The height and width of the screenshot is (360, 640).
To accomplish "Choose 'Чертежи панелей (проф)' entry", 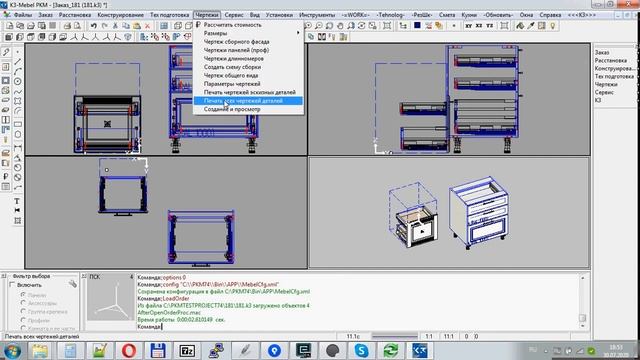I will [x=248, y=50].
